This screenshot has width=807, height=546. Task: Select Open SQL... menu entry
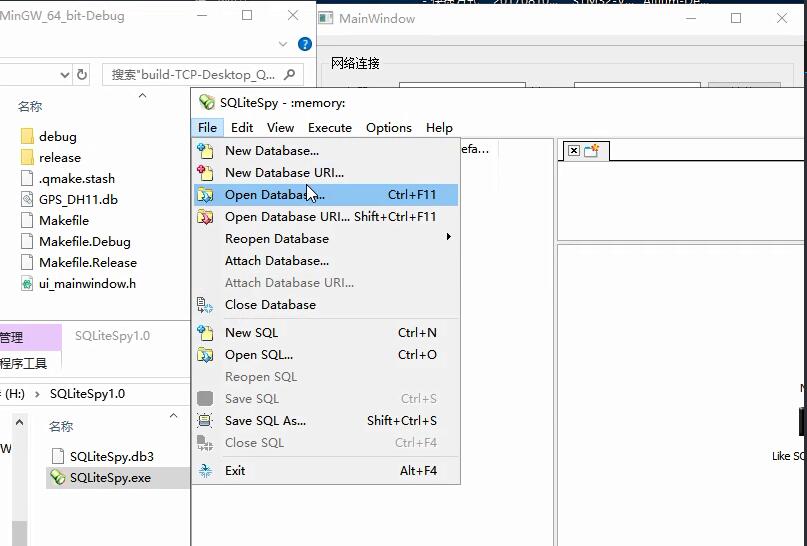pyautogui.click(x=326, y=355)
